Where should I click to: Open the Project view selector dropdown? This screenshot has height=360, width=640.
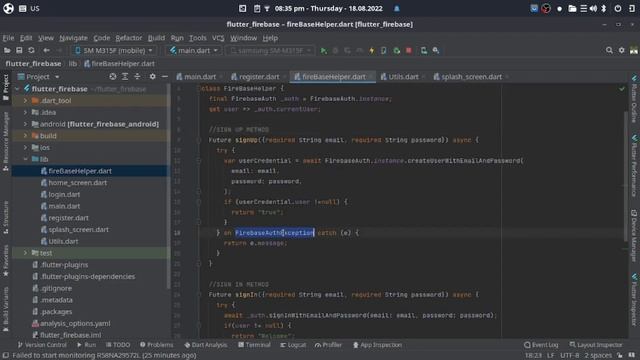38,77
